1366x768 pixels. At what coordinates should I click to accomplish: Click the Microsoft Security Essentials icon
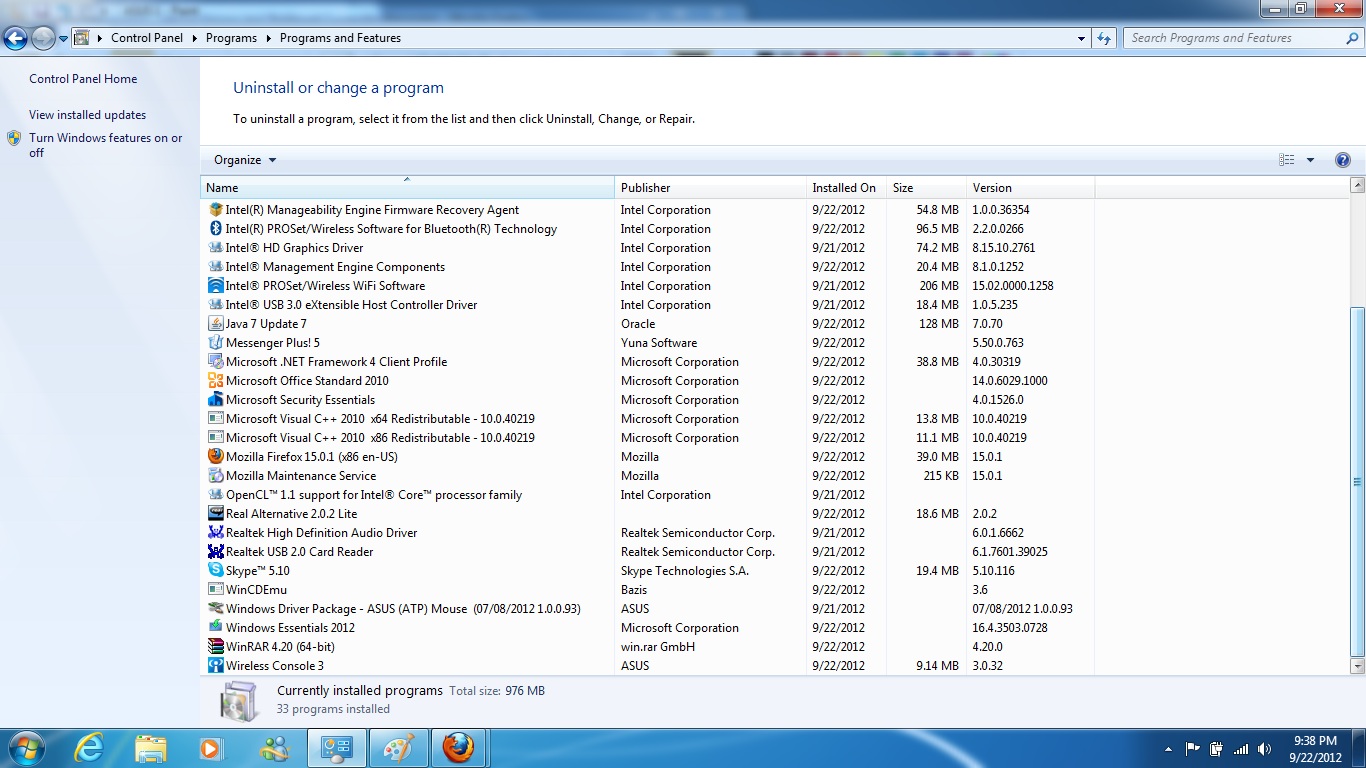pyautogui.click(x=215, y=400)
